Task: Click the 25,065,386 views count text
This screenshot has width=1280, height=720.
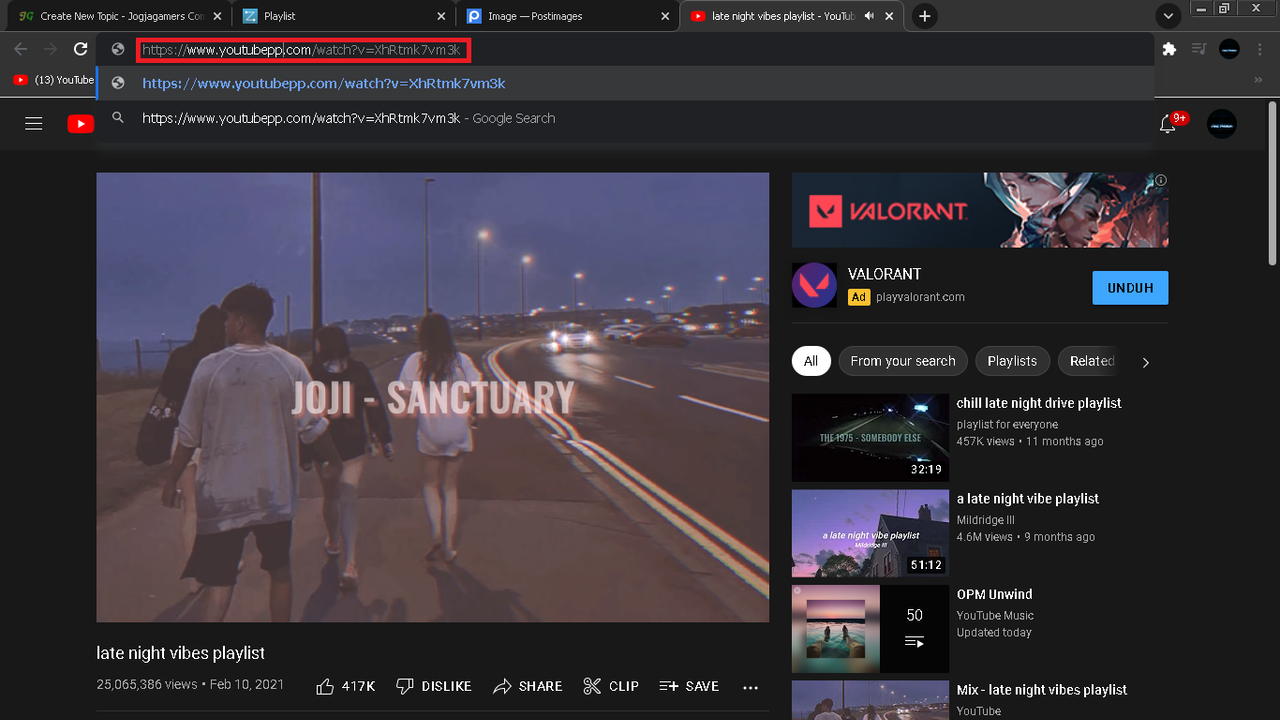Action: click(147, 685)
